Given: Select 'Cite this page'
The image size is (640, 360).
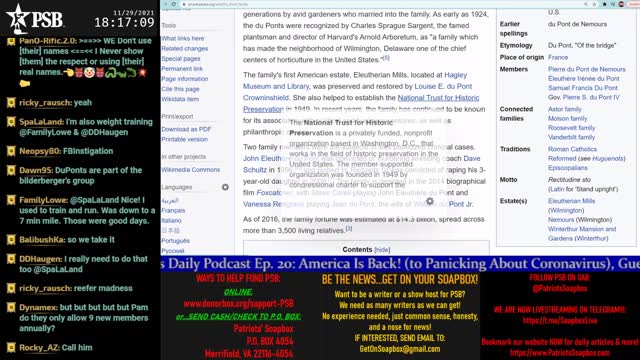Looking at the screenshot, I should tap(180, 89).
